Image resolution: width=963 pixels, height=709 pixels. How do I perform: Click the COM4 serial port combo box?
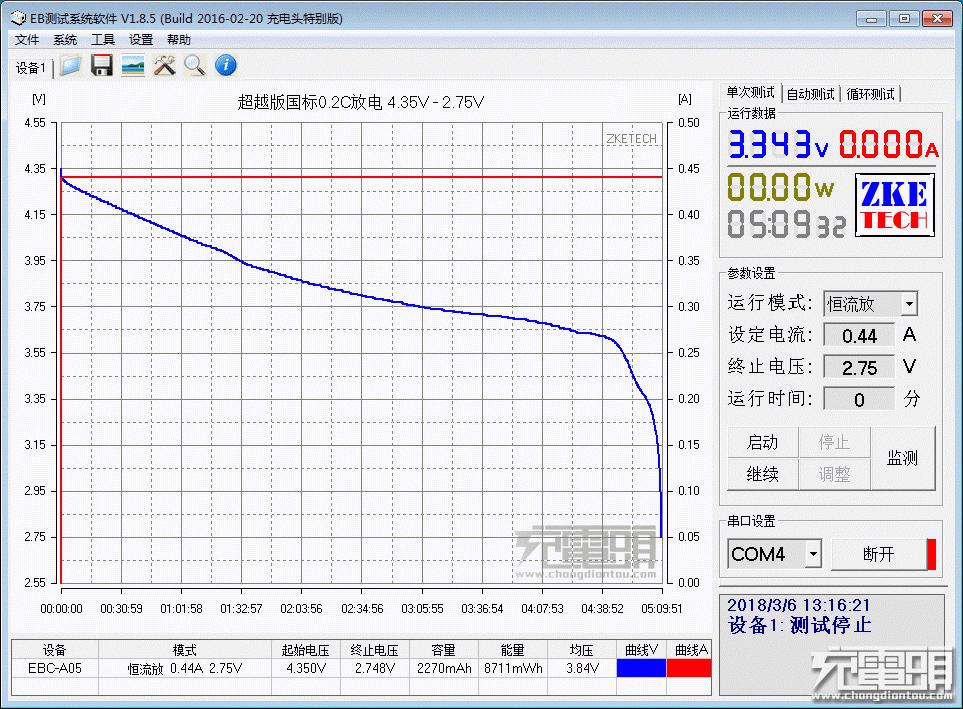(774, 554)
